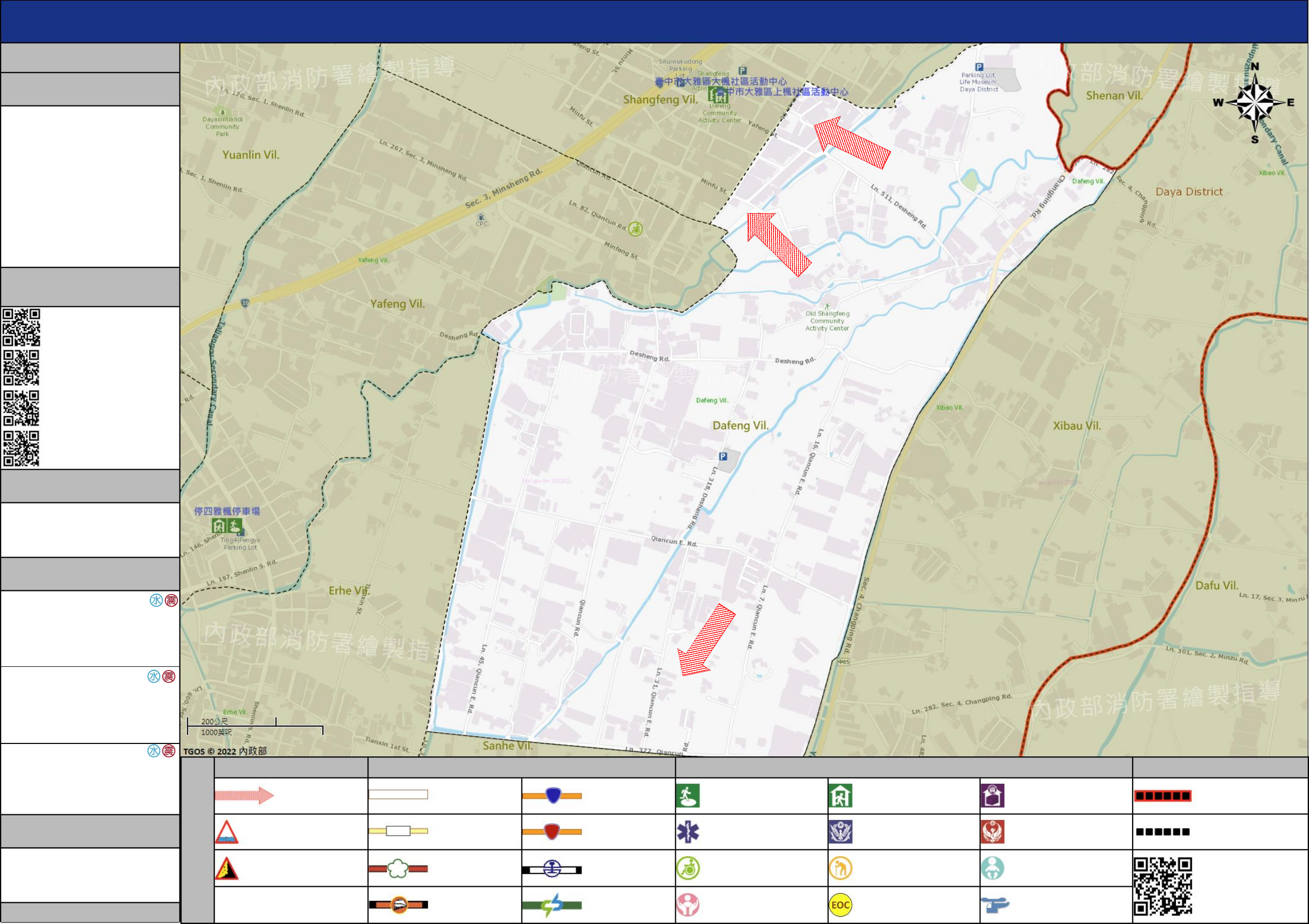The width and height of the screenshot is (1309, 924).
Task: Click the 'Daya District' map label
Action: [x=1189, y=191]
